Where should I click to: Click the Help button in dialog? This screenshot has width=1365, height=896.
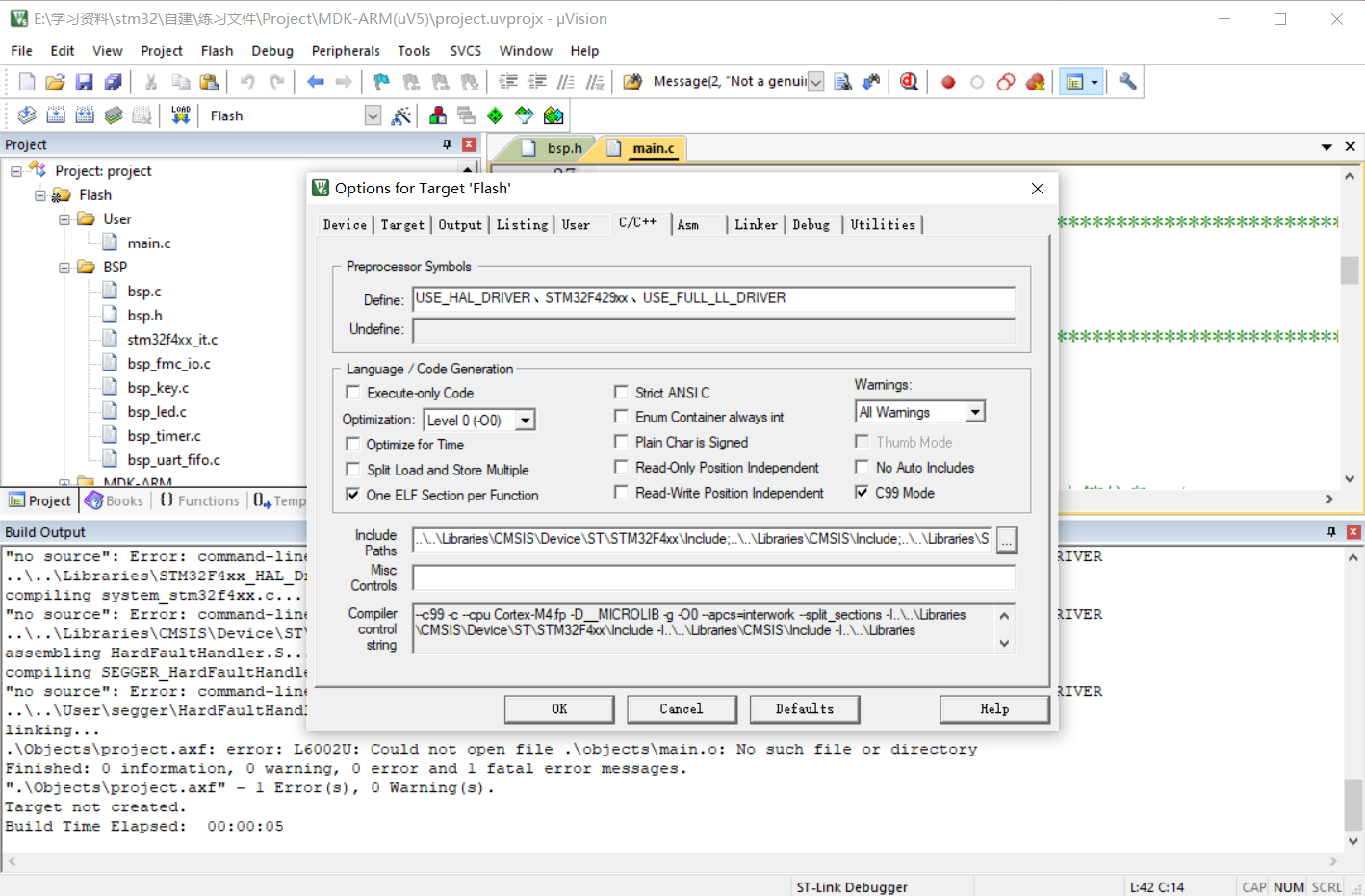[994, 709]
